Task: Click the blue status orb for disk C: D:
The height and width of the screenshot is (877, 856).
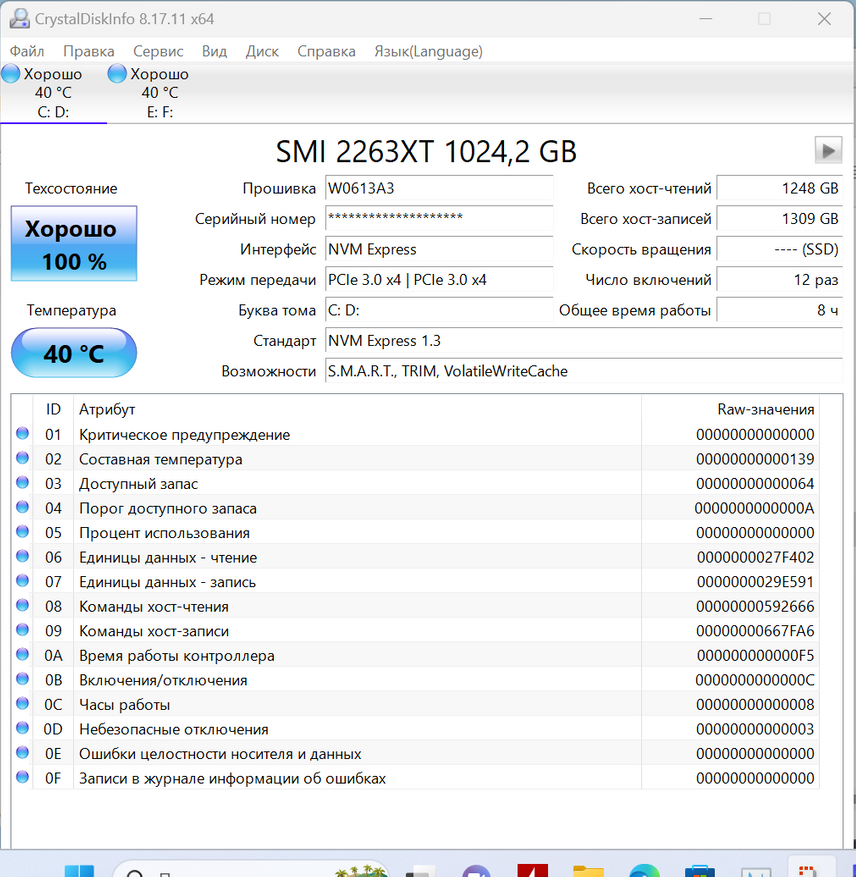Action: (11, 74)
